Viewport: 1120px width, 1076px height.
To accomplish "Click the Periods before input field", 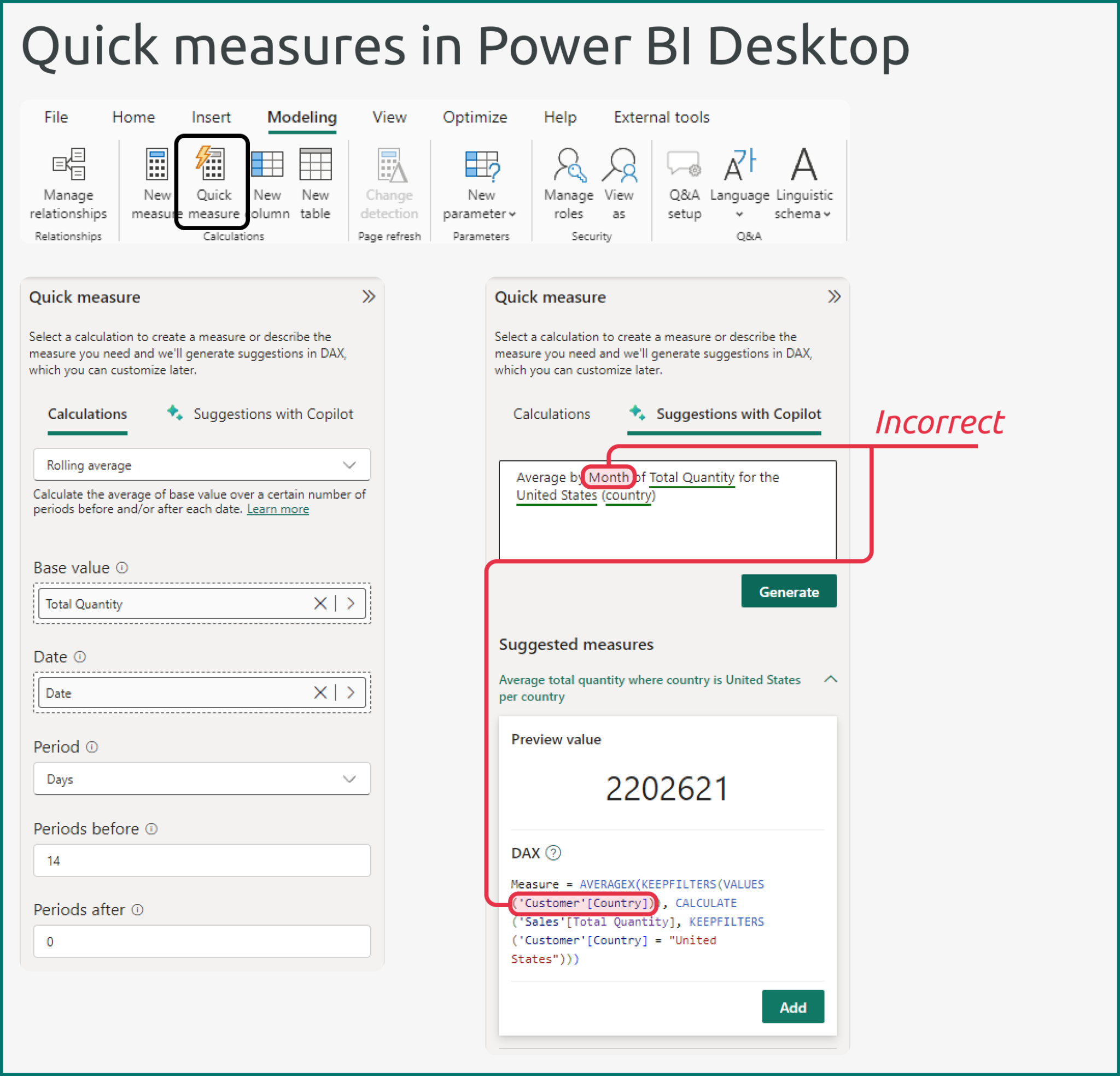I will point(202,860).
